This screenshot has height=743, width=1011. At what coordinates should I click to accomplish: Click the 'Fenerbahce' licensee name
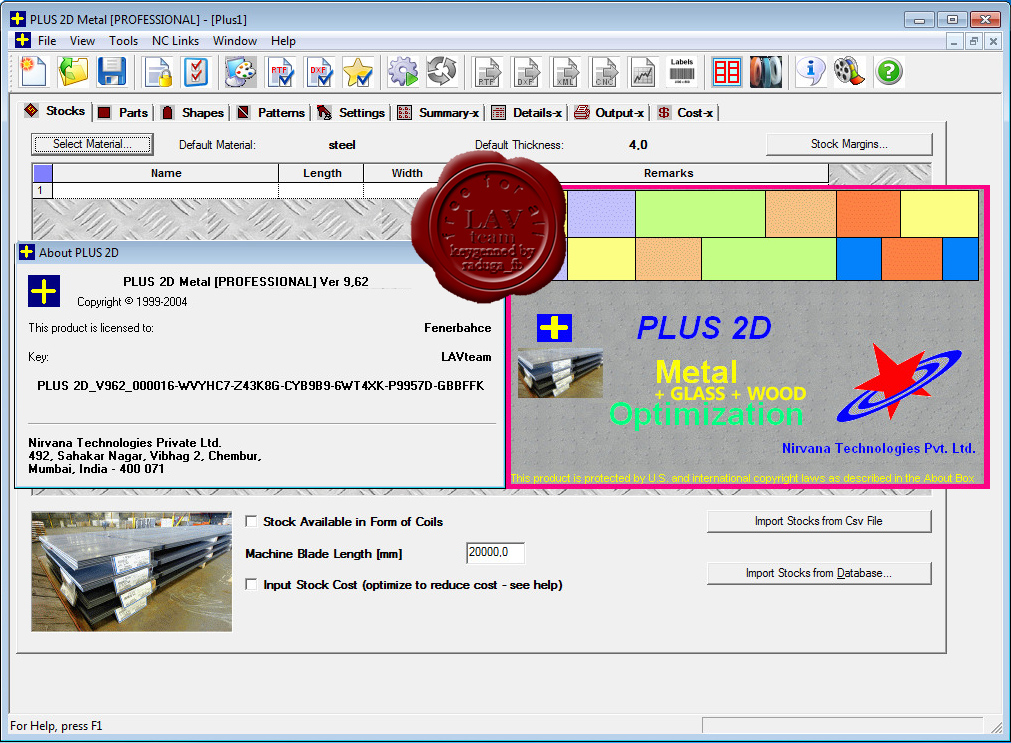click(x=458, y=328)
